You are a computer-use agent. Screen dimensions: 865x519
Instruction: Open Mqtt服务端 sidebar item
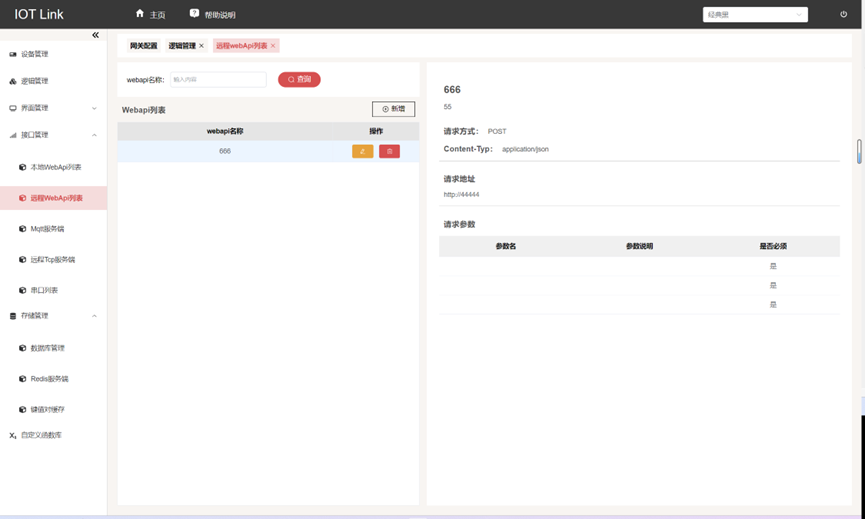[54, 229]
